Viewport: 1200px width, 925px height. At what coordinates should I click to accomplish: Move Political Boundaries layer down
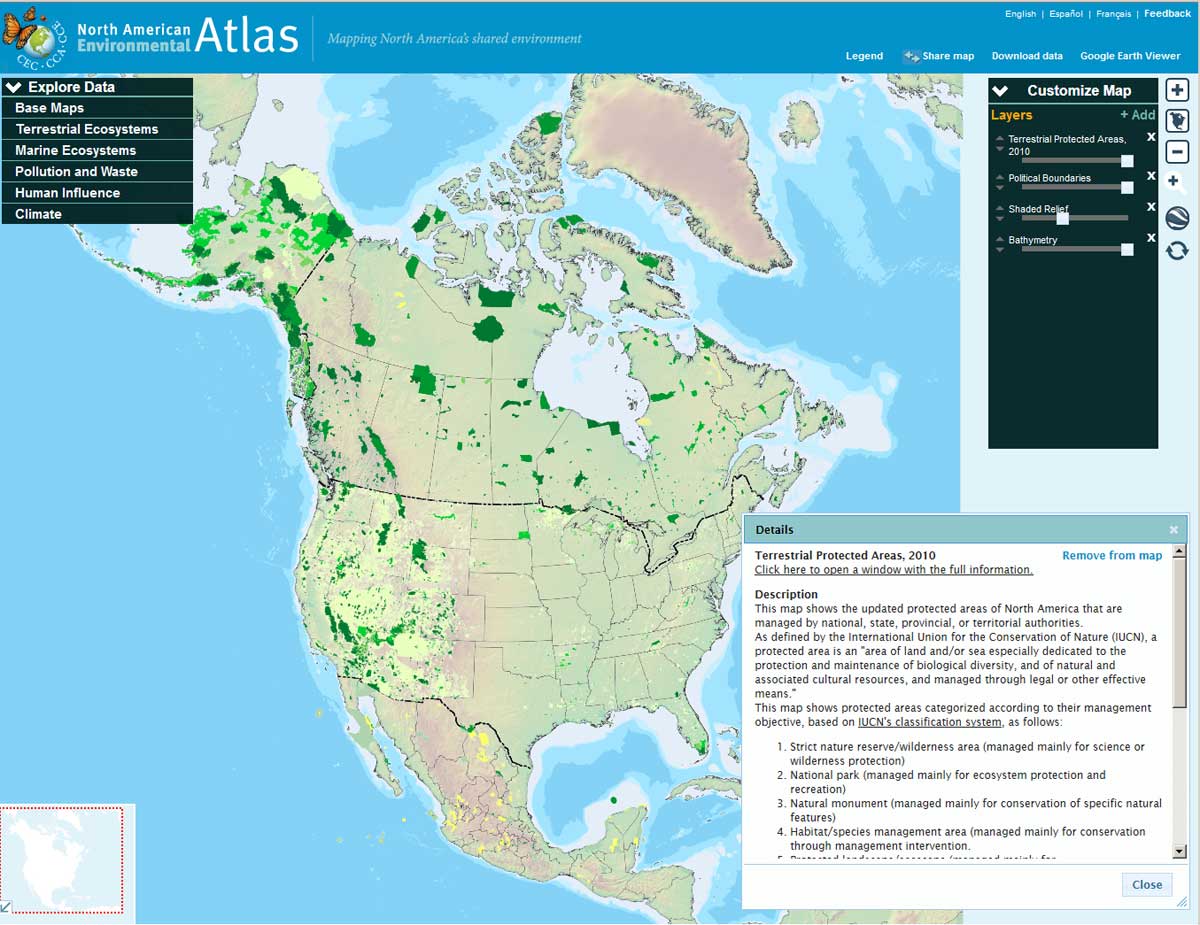click(1000, 187)
